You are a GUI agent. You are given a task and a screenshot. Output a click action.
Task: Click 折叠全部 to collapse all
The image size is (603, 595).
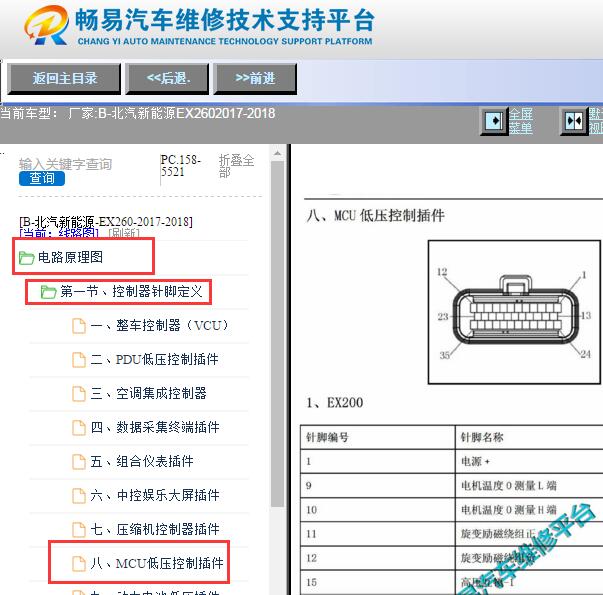(x=236, y=166)
